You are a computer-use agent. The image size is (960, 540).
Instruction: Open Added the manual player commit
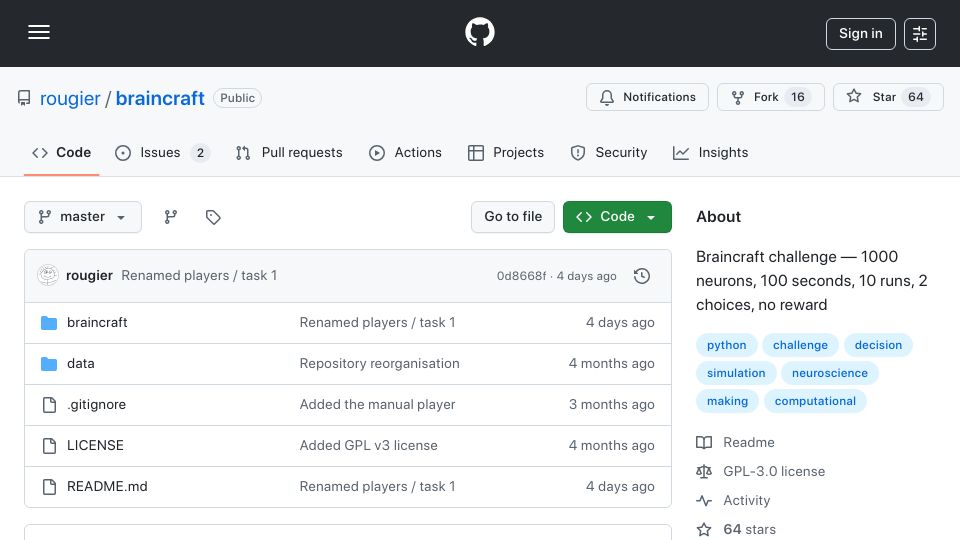[x=377, y=405]
